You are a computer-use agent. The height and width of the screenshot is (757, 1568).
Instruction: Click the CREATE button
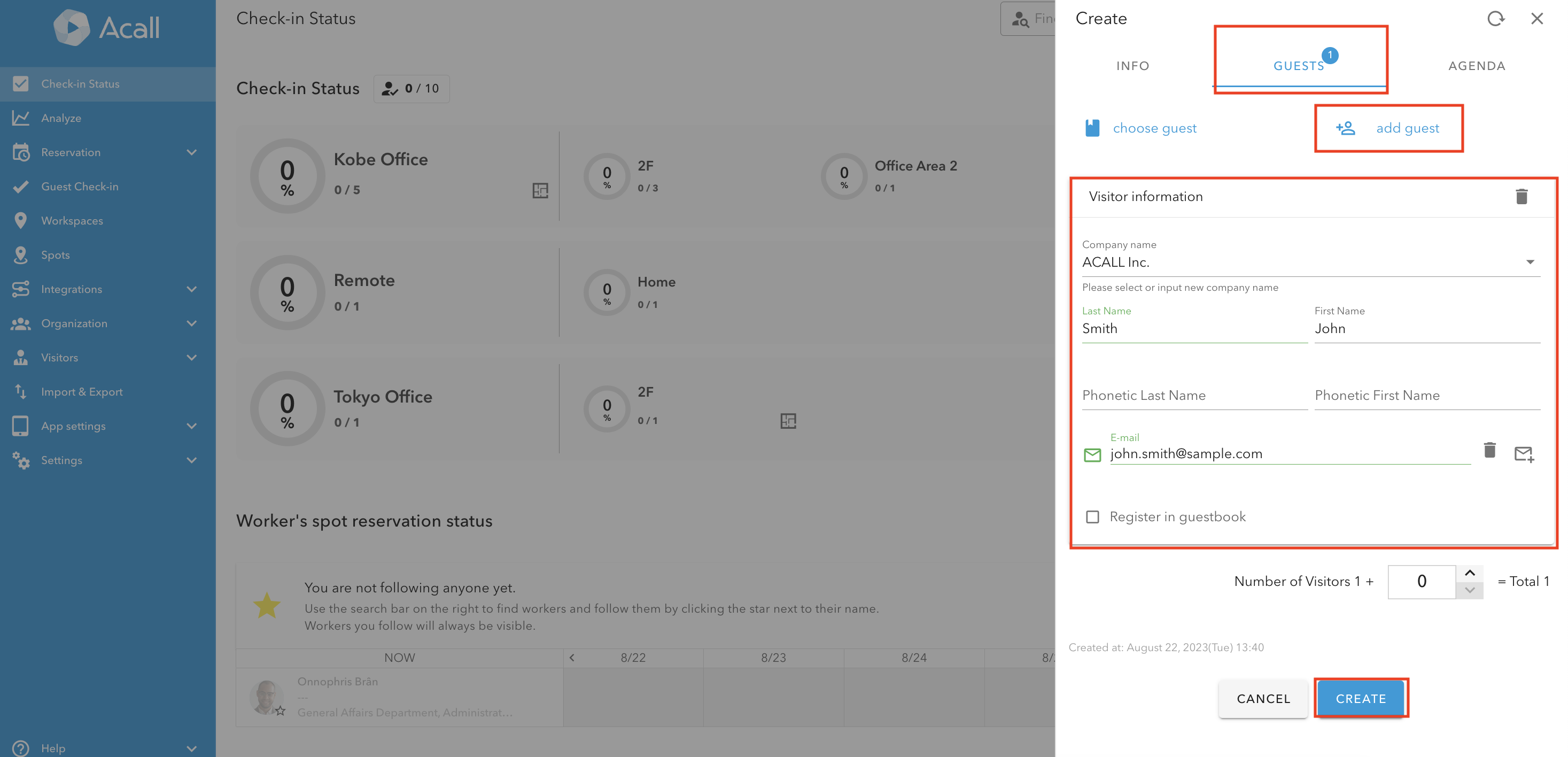click(x=1361, y=699)
